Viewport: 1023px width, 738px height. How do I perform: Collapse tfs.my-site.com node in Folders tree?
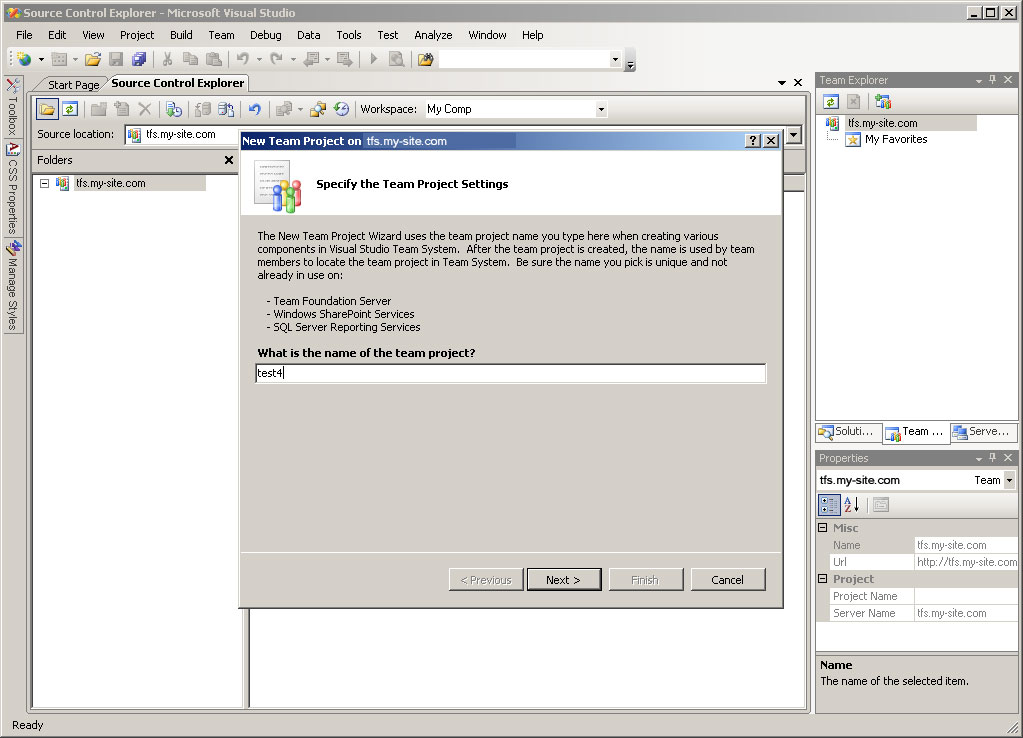(44, 183)
